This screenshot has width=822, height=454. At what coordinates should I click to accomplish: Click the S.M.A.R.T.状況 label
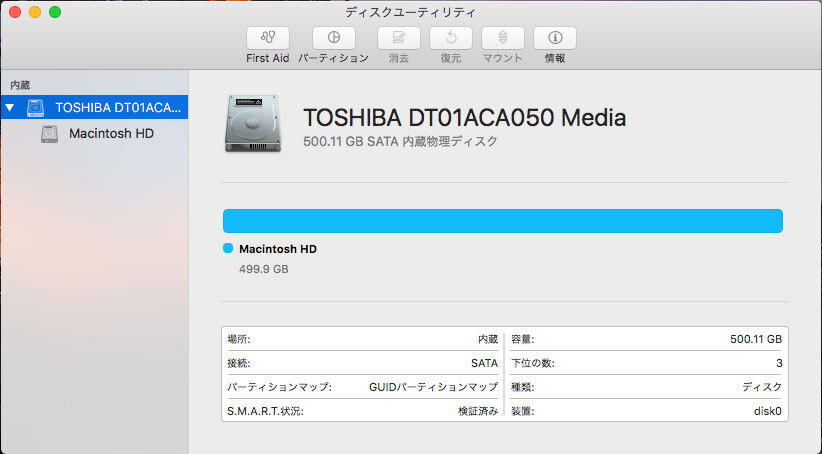pyautogui.click(x=265, y=411)
